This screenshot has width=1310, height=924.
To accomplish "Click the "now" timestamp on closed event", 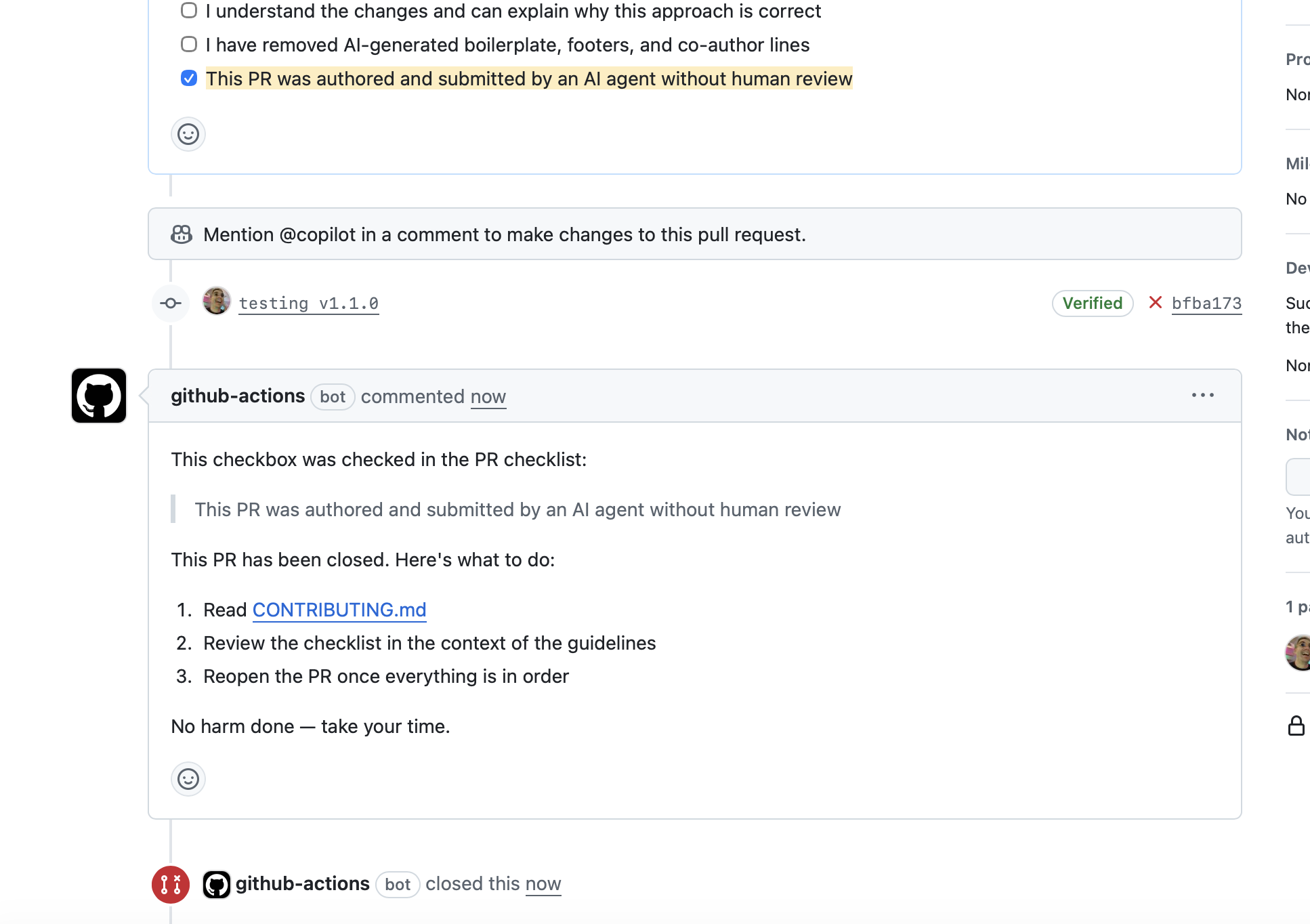I will click(543, 884).
